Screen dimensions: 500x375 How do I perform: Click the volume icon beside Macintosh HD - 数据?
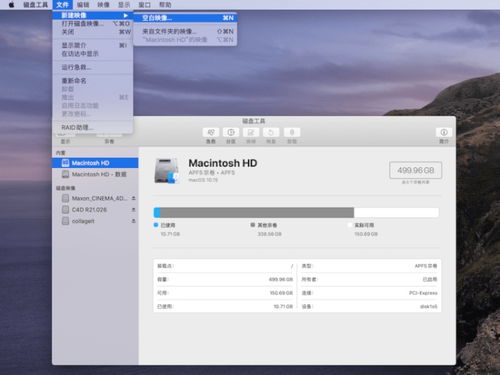point(66,174)
